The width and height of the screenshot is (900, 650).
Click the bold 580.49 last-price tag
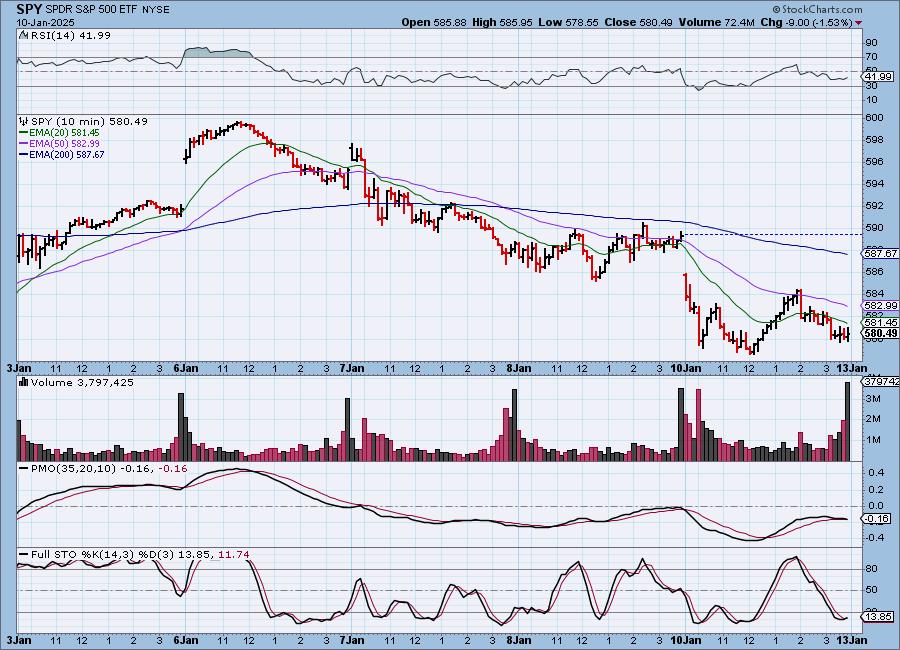tap(880, 333)
